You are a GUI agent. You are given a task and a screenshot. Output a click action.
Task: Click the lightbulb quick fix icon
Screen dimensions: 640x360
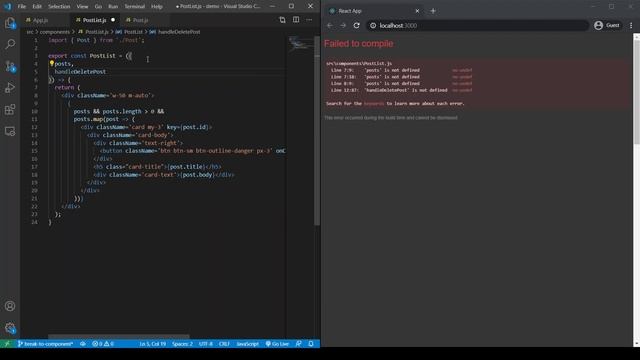[x=51, y=63]
